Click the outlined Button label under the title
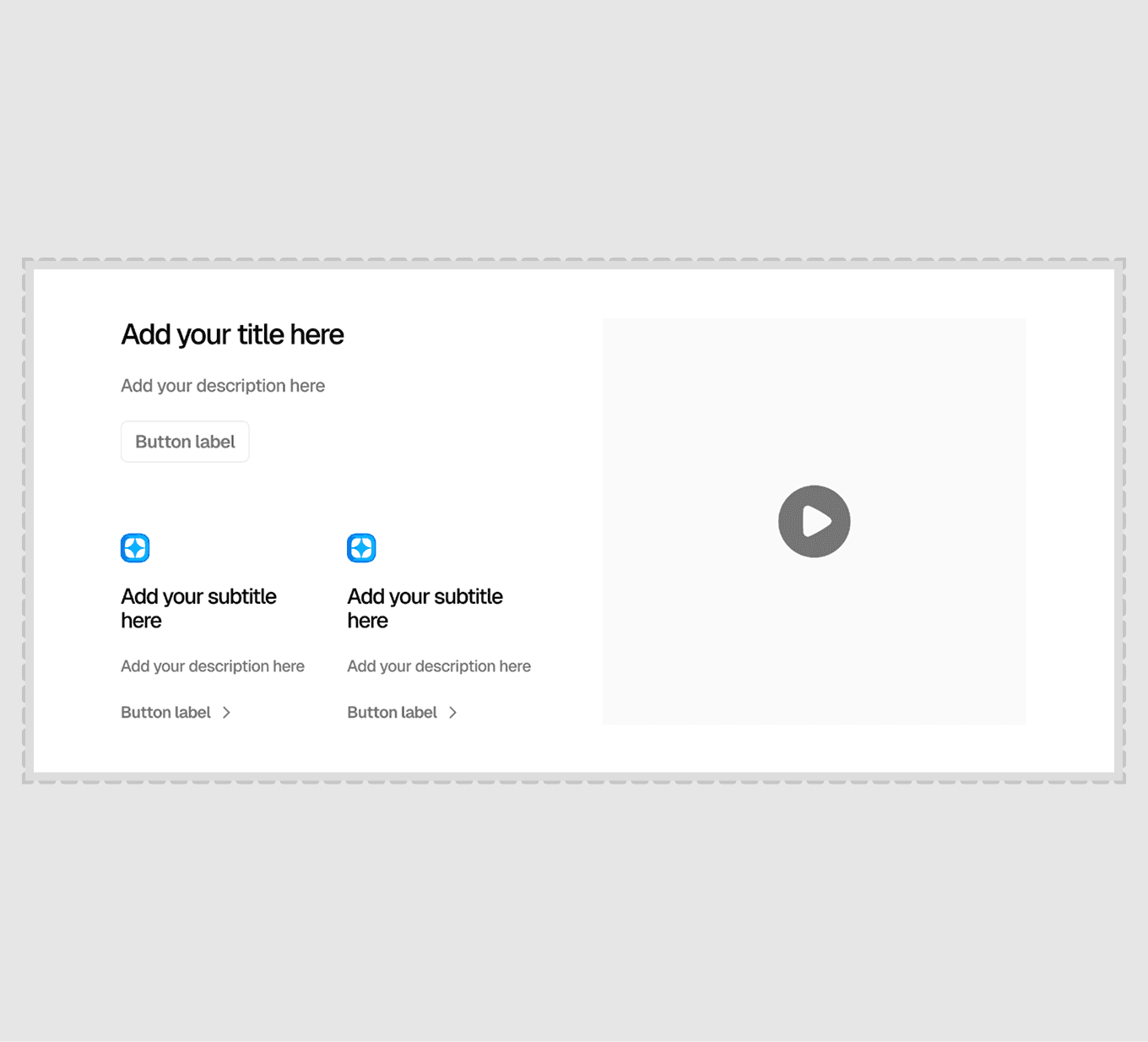 point(185,442)
